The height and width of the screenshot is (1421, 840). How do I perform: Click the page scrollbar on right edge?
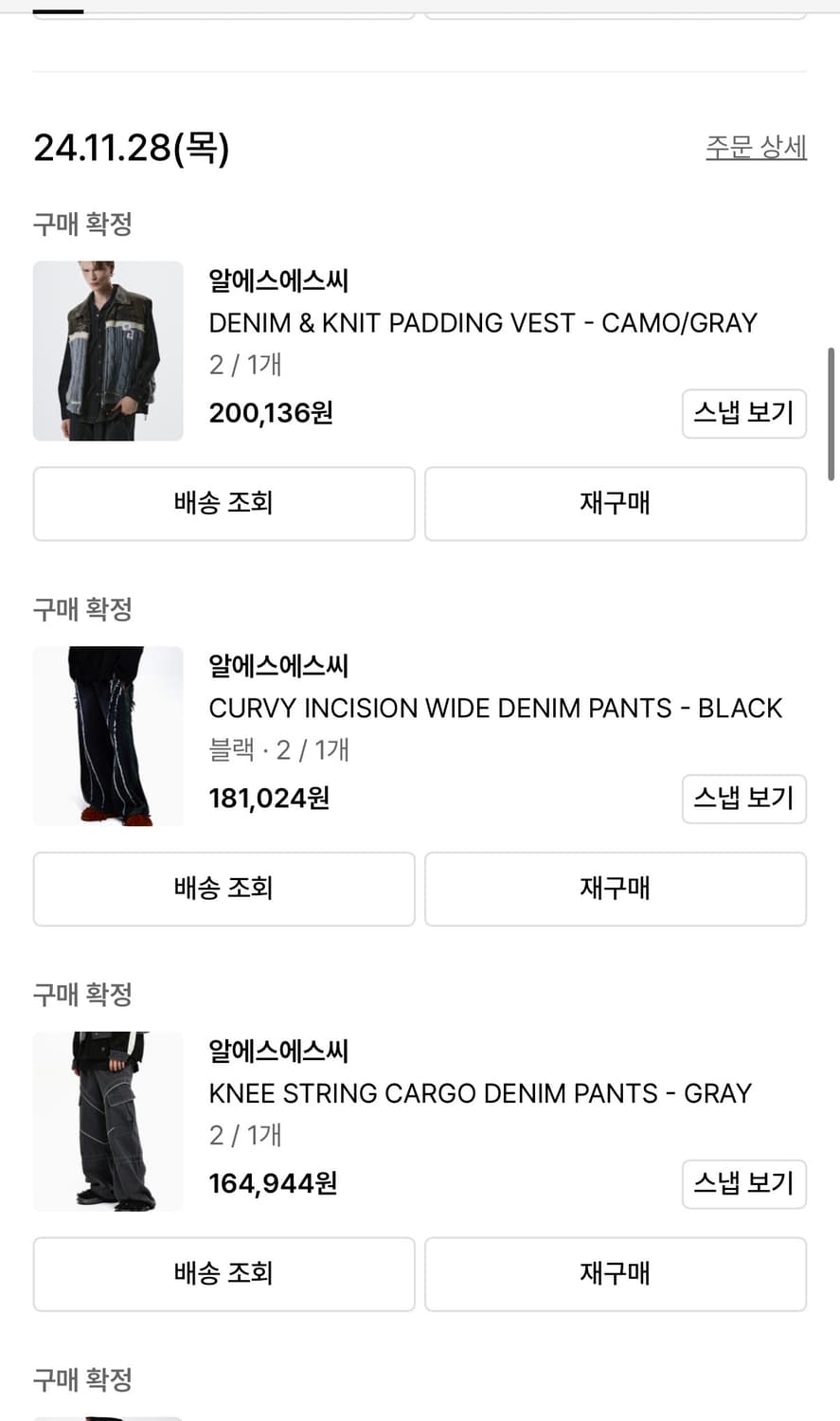point(831,413)
